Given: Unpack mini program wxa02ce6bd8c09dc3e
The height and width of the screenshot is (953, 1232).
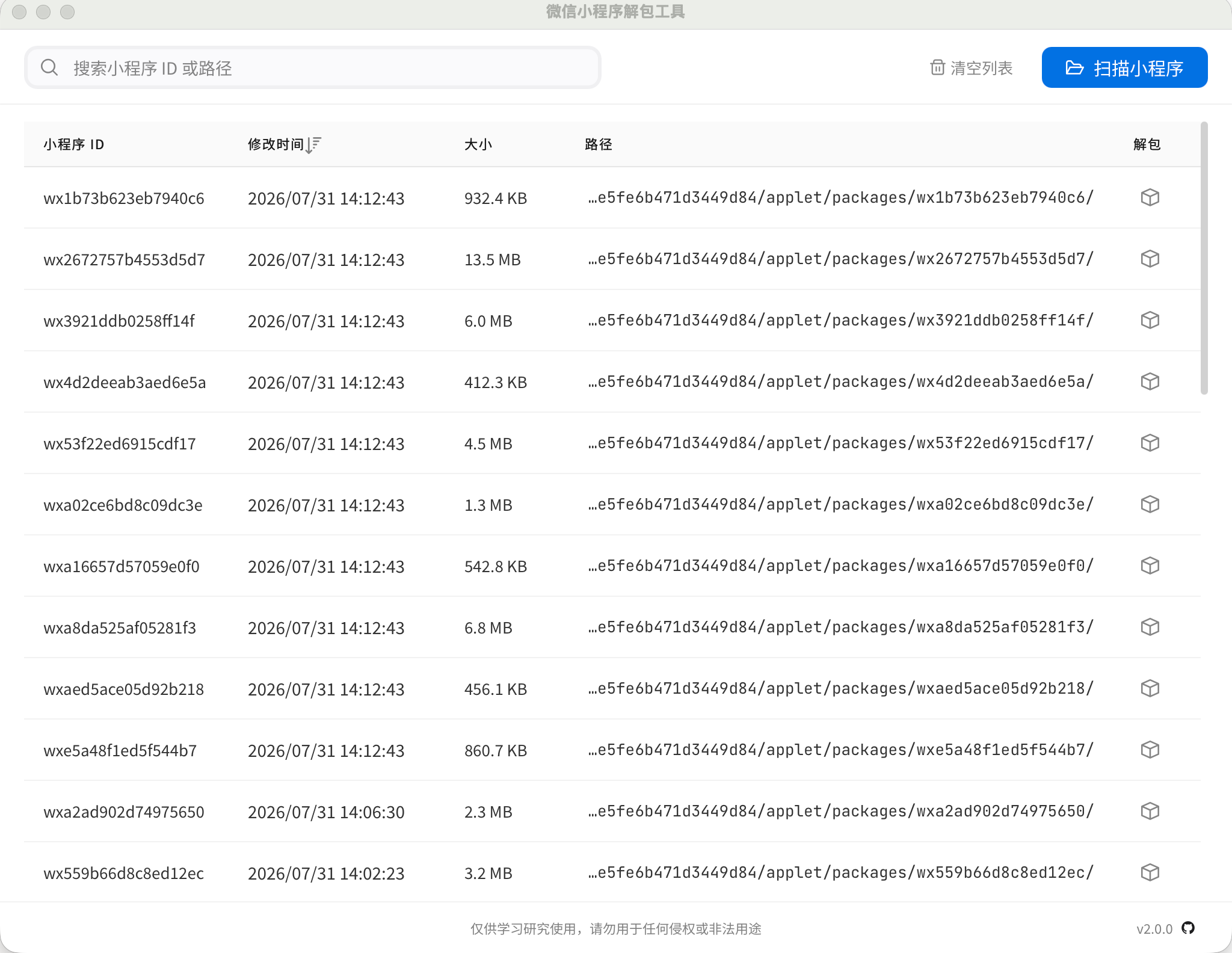Looking at the screenshot, I should coord(1150,505).
